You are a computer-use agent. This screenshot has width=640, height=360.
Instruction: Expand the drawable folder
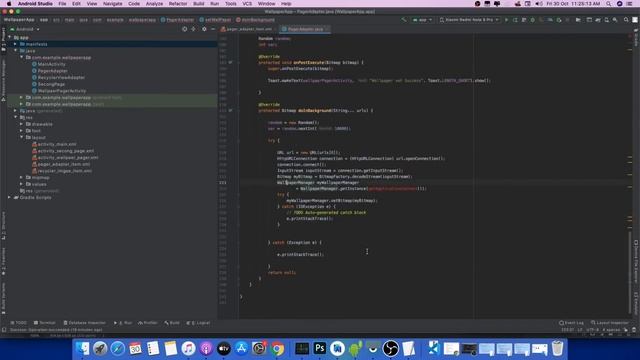[21, 124]
